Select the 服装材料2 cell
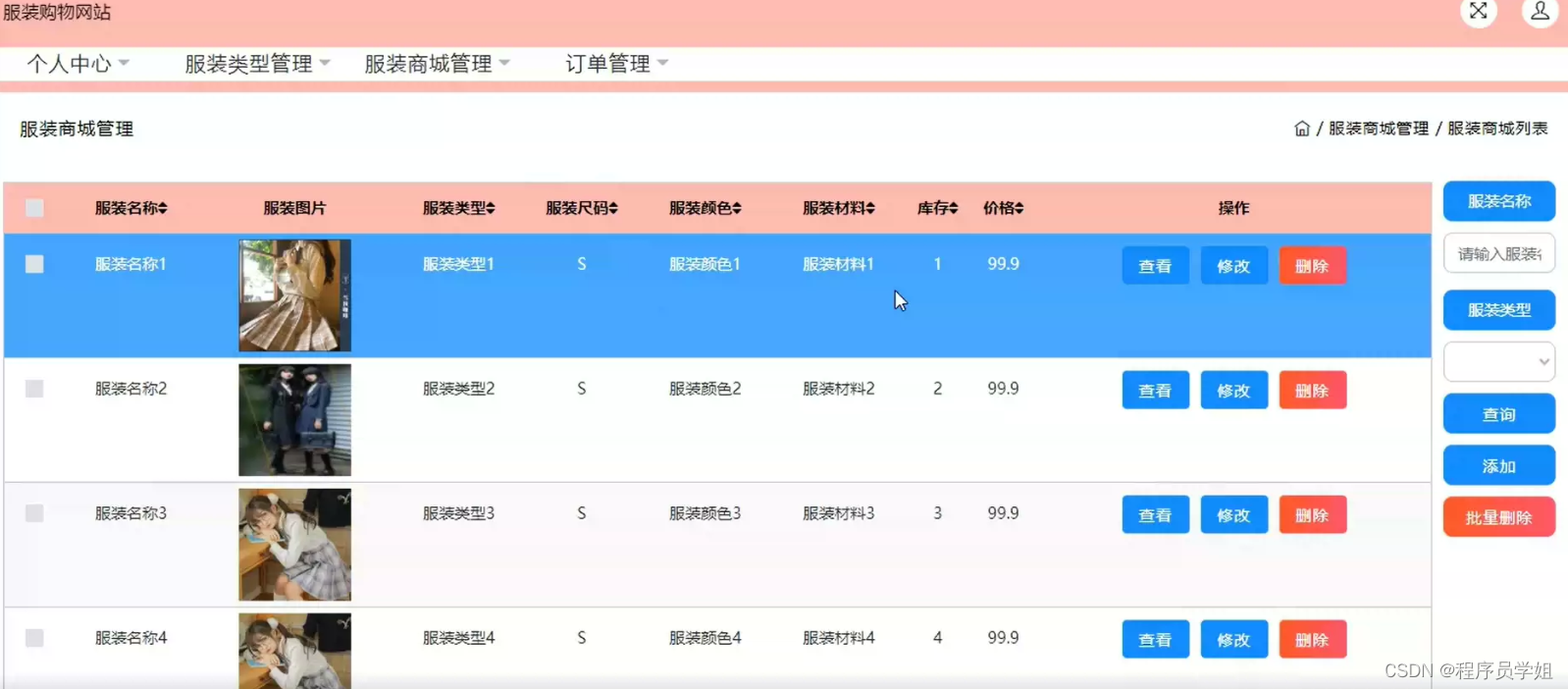This screenshot has width=1568, height=689. 838,389
